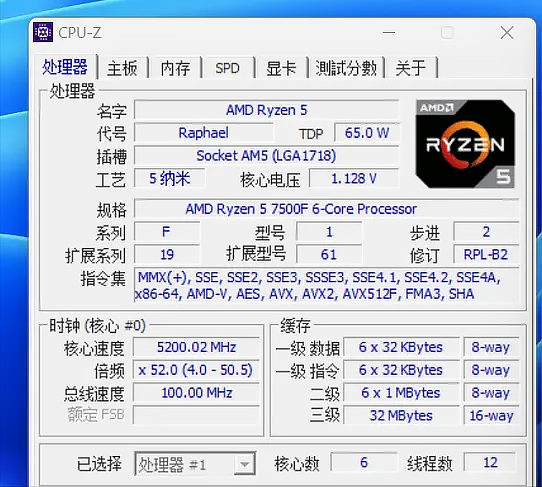Select the extended family value 19
This screenshot has width=542, height=487.
[x=167, y=255]
